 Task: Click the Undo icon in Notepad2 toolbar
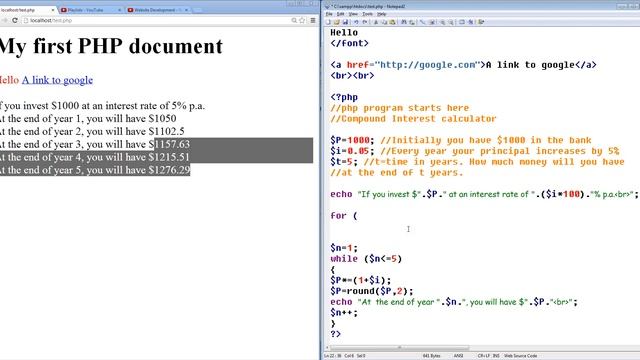(357, 22)
